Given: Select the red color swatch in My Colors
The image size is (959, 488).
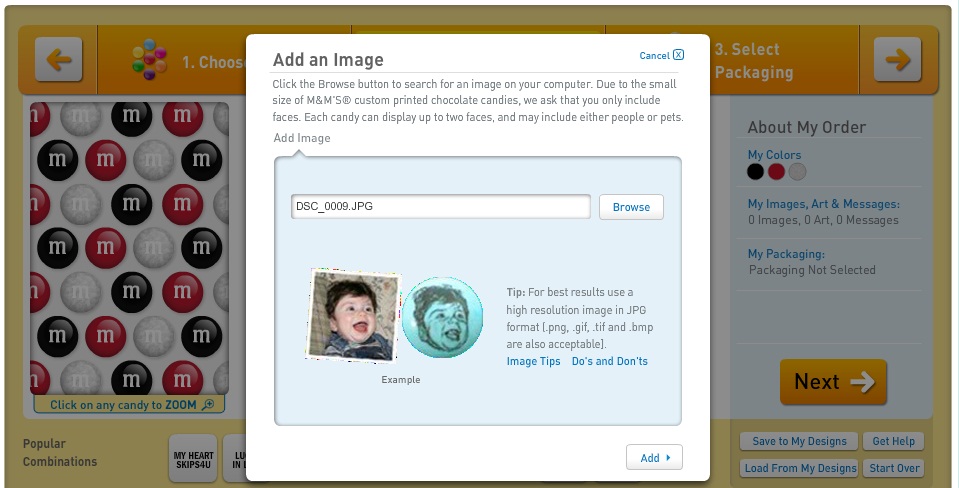Looking at the screenshot, I should [776, 172].
